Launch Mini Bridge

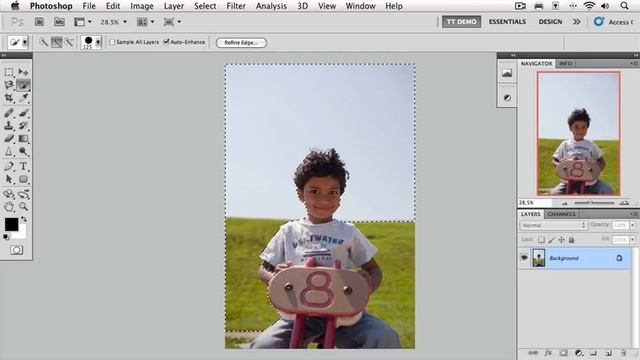pyautogui.click(x=59, y=22)
